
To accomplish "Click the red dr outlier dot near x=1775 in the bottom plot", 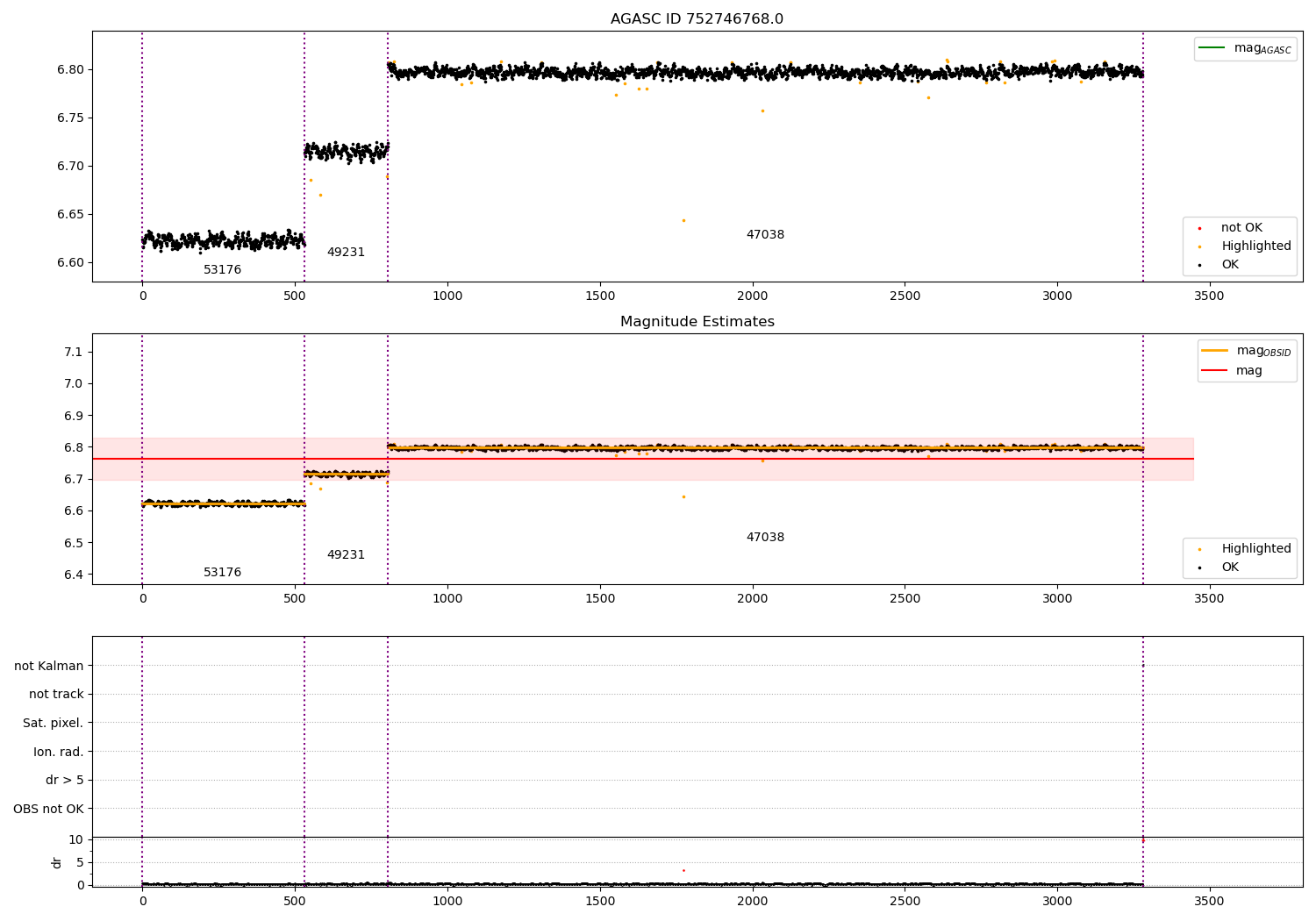I will [683, 870].
